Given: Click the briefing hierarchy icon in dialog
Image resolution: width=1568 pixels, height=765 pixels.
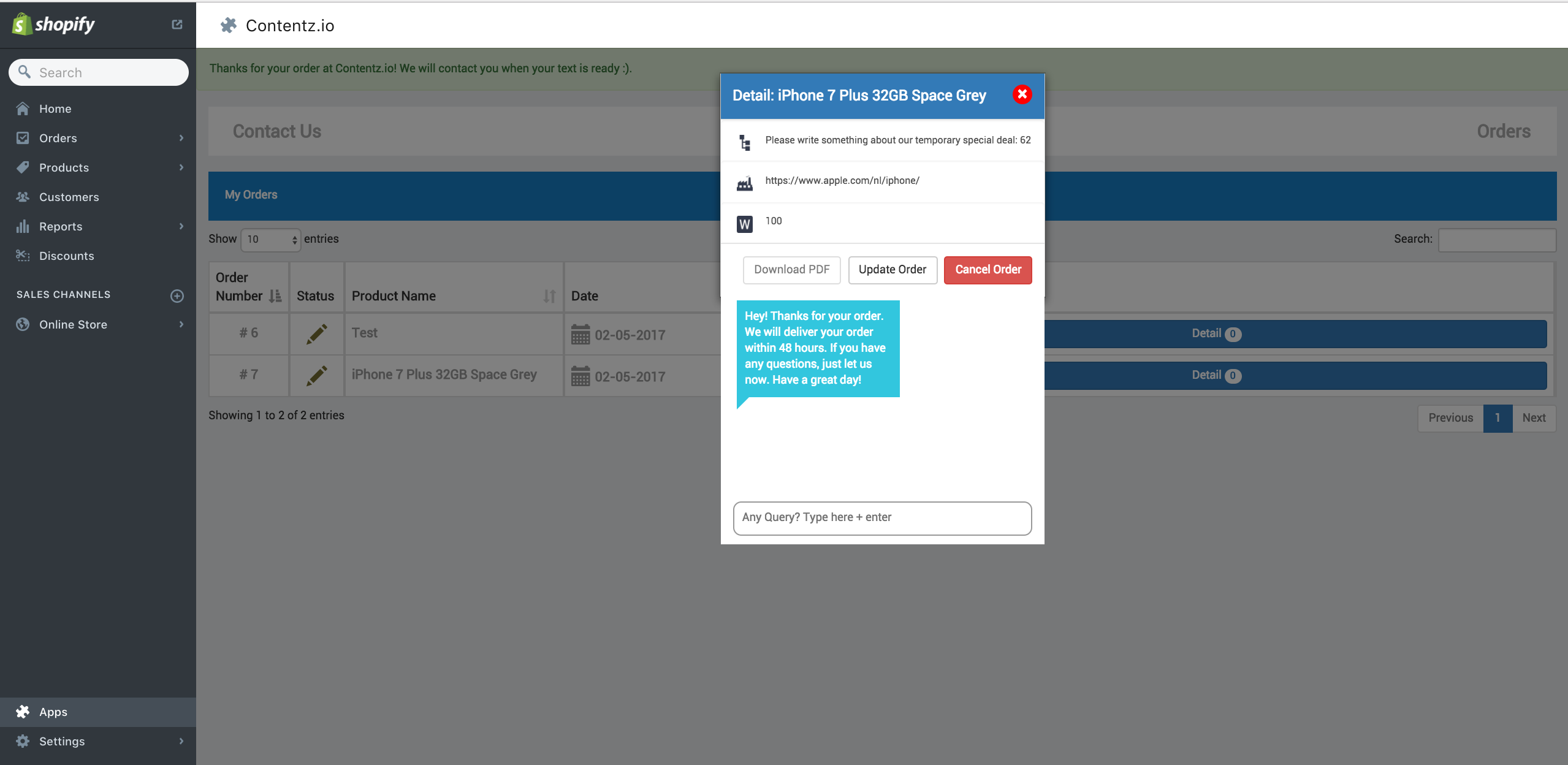Looking at the screenshot, I should click(x=745, y=142).
